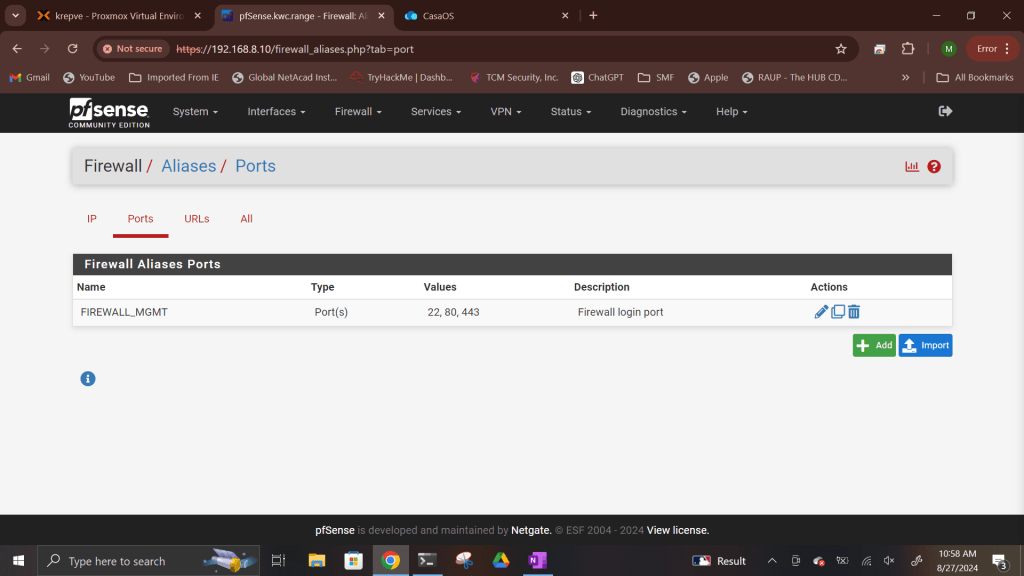1024x576 pixels.
Task: Click the green Add button
Action: click(874, 345)
